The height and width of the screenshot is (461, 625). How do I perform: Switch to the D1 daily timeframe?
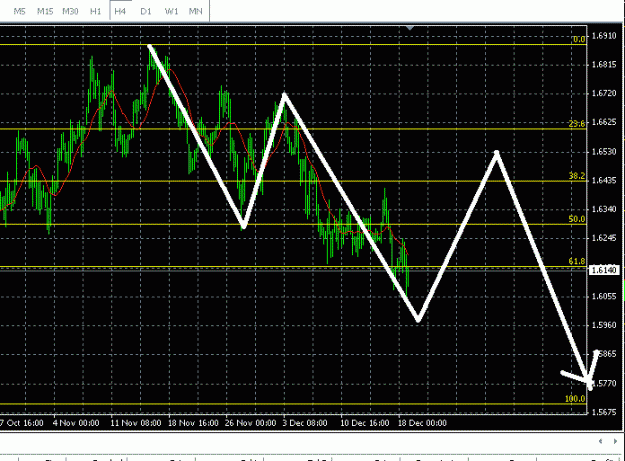tap(145, 11)
